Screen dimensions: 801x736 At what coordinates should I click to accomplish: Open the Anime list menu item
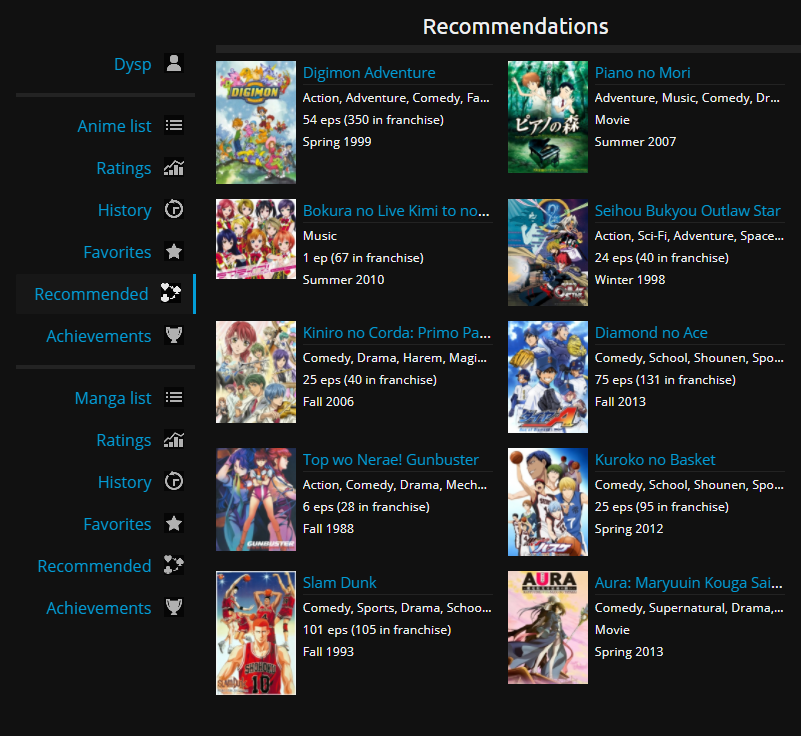(x=114, y=126)
